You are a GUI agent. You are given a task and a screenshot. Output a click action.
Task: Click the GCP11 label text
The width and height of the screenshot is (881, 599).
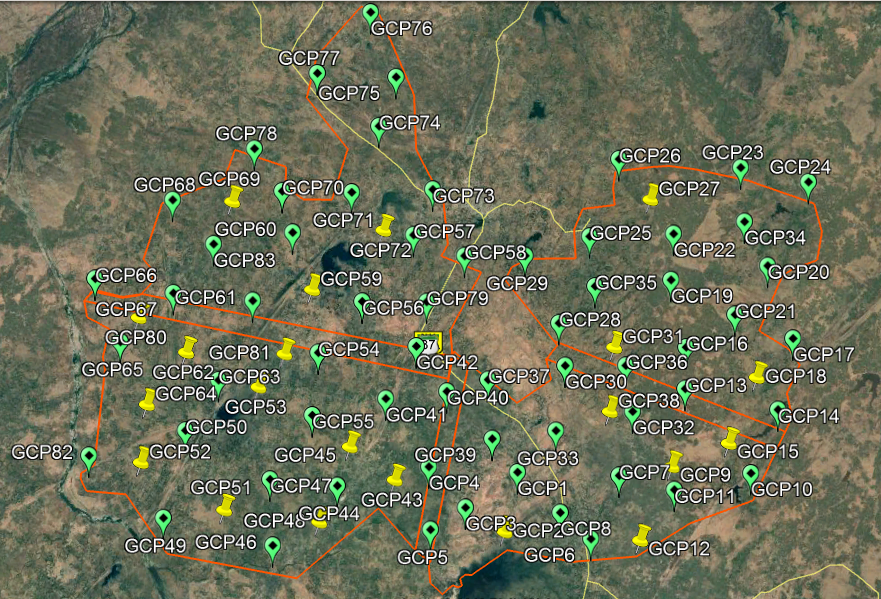coord(704,493)
